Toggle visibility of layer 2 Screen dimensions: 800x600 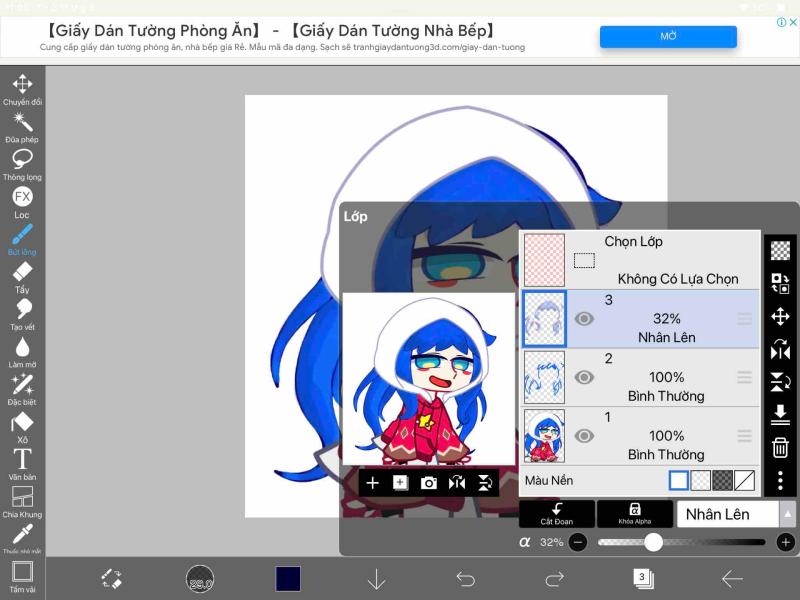585,378
